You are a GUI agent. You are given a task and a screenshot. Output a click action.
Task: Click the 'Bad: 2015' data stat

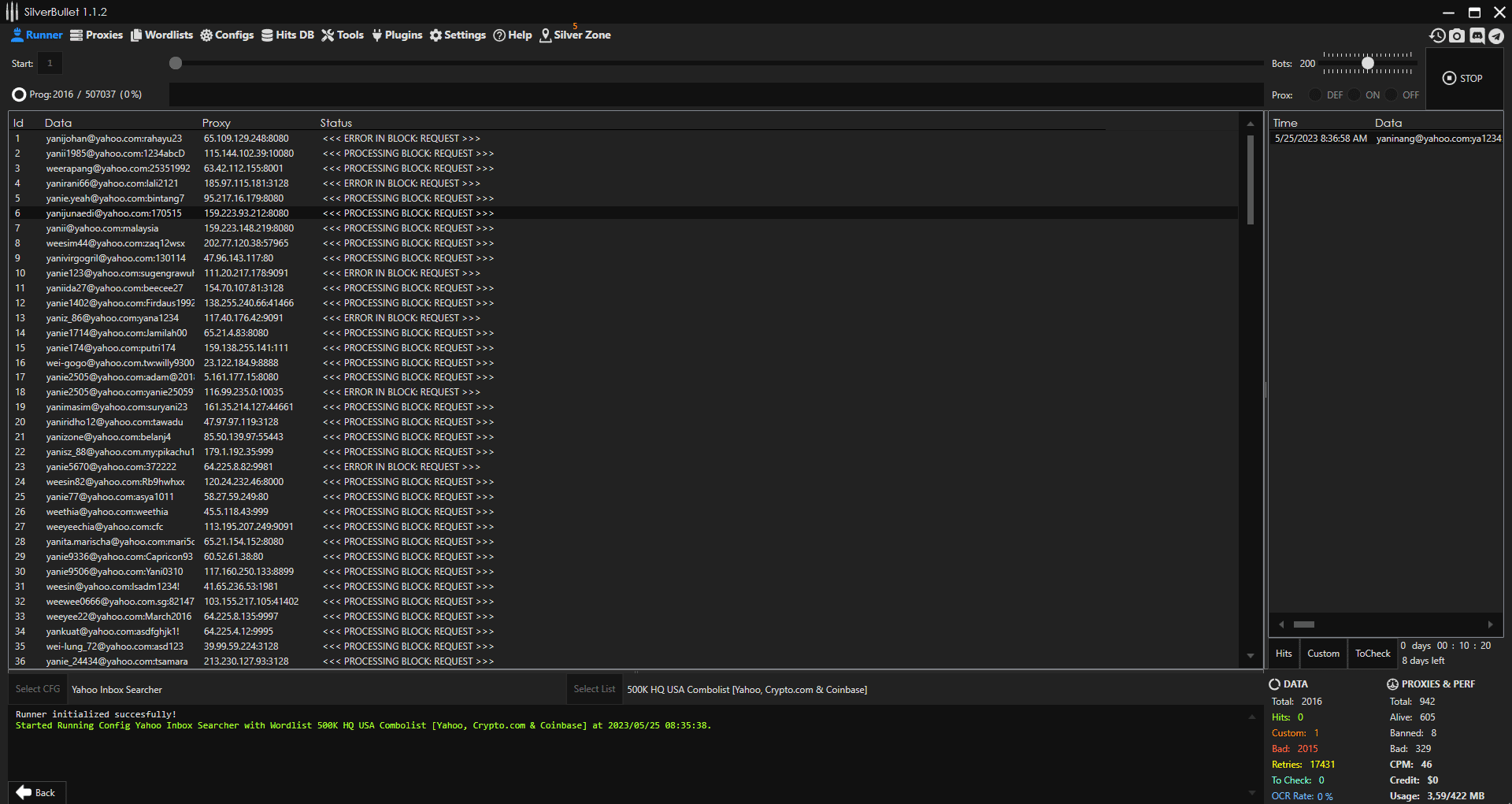[1295, 749]
